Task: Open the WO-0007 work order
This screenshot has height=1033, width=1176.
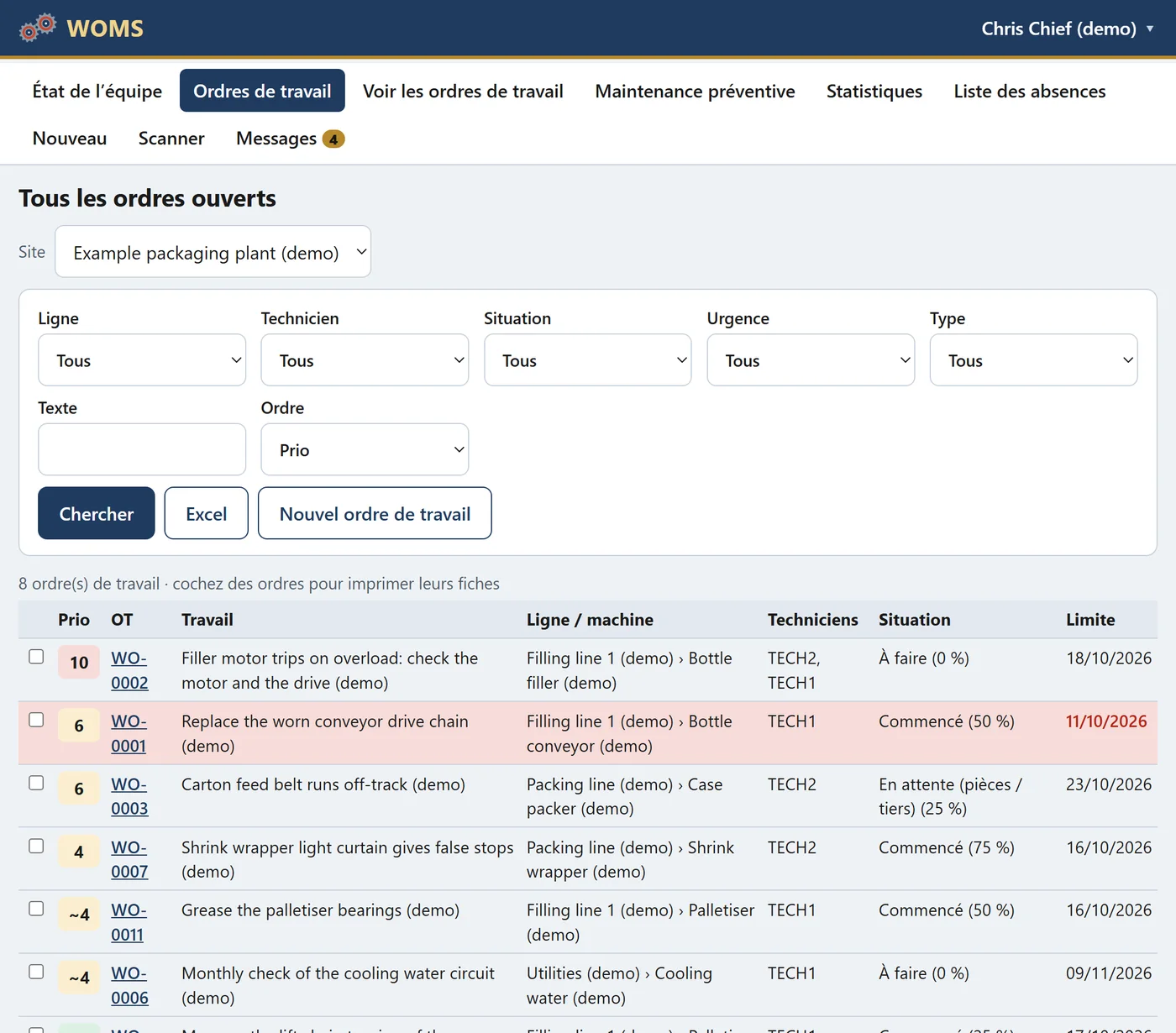Action: (129, 859)
